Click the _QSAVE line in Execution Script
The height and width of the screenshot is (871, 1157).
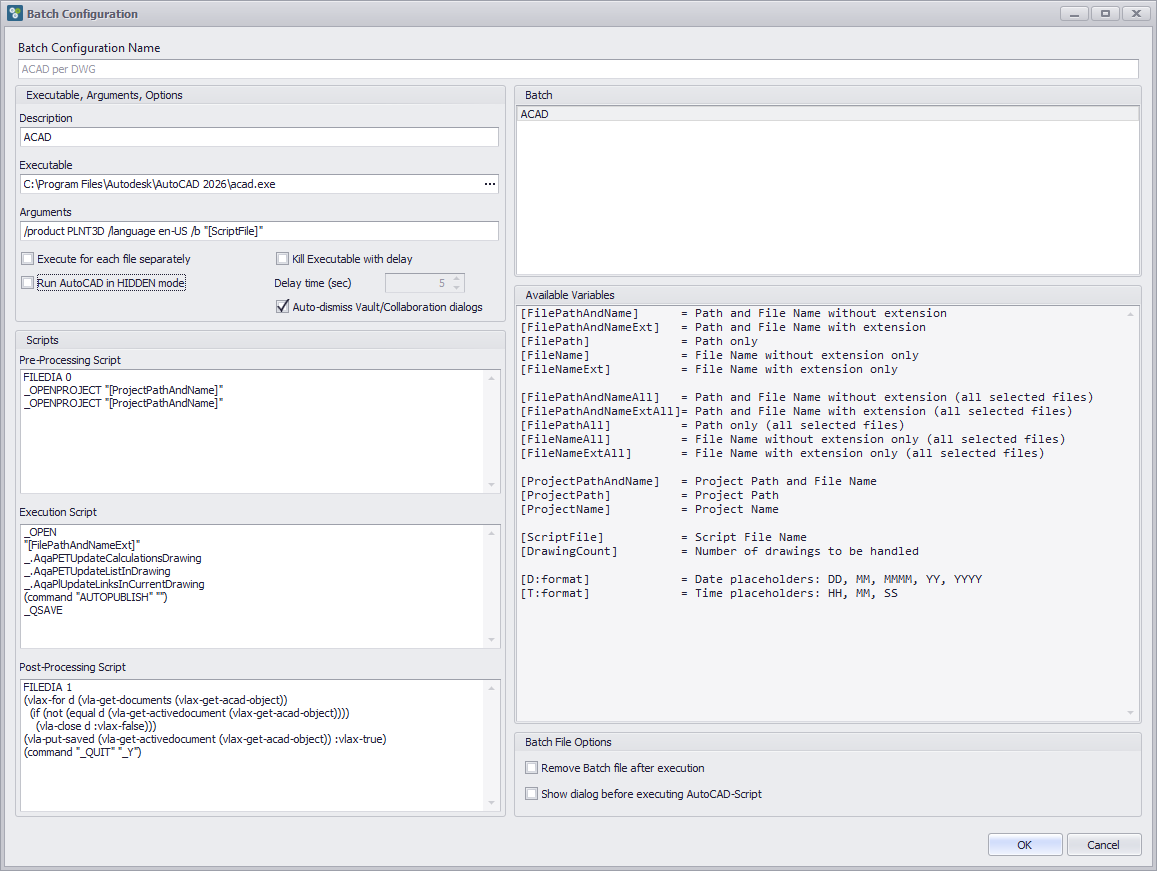pyautogui.click(x=43, y=610)
